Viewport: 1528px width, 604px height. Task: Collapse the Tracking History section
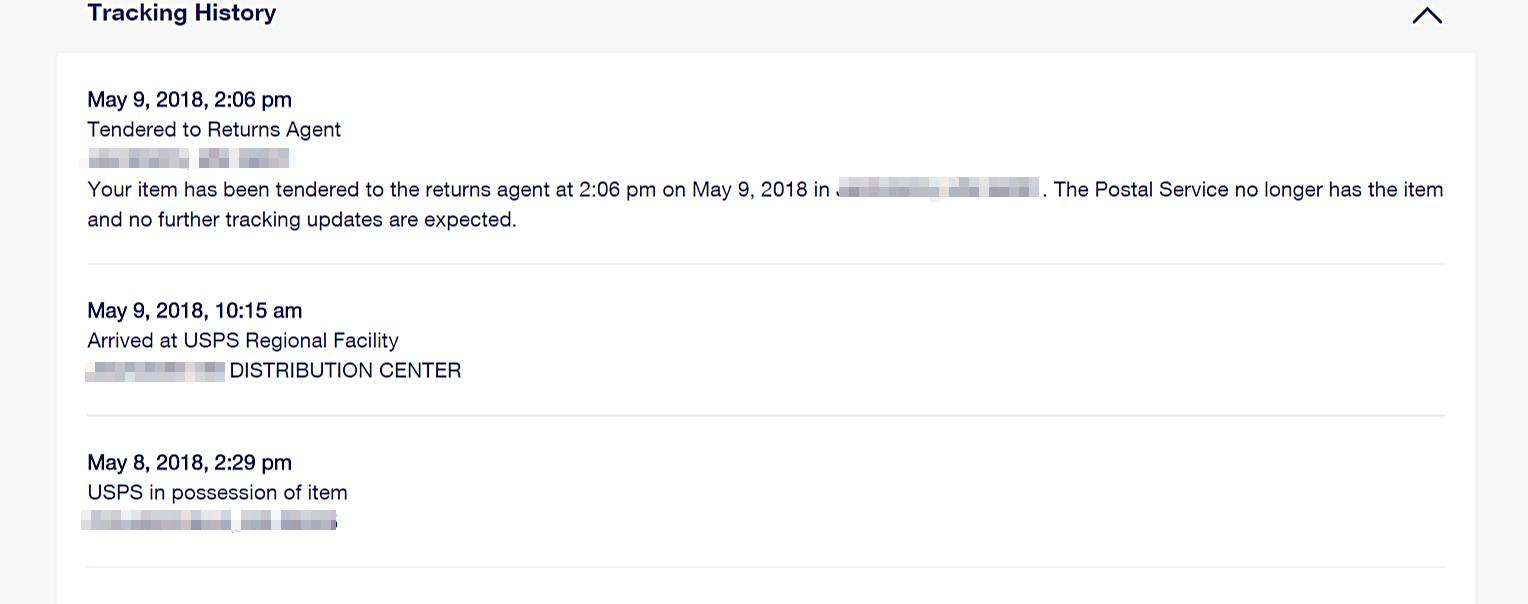(x=1427, y=15)
